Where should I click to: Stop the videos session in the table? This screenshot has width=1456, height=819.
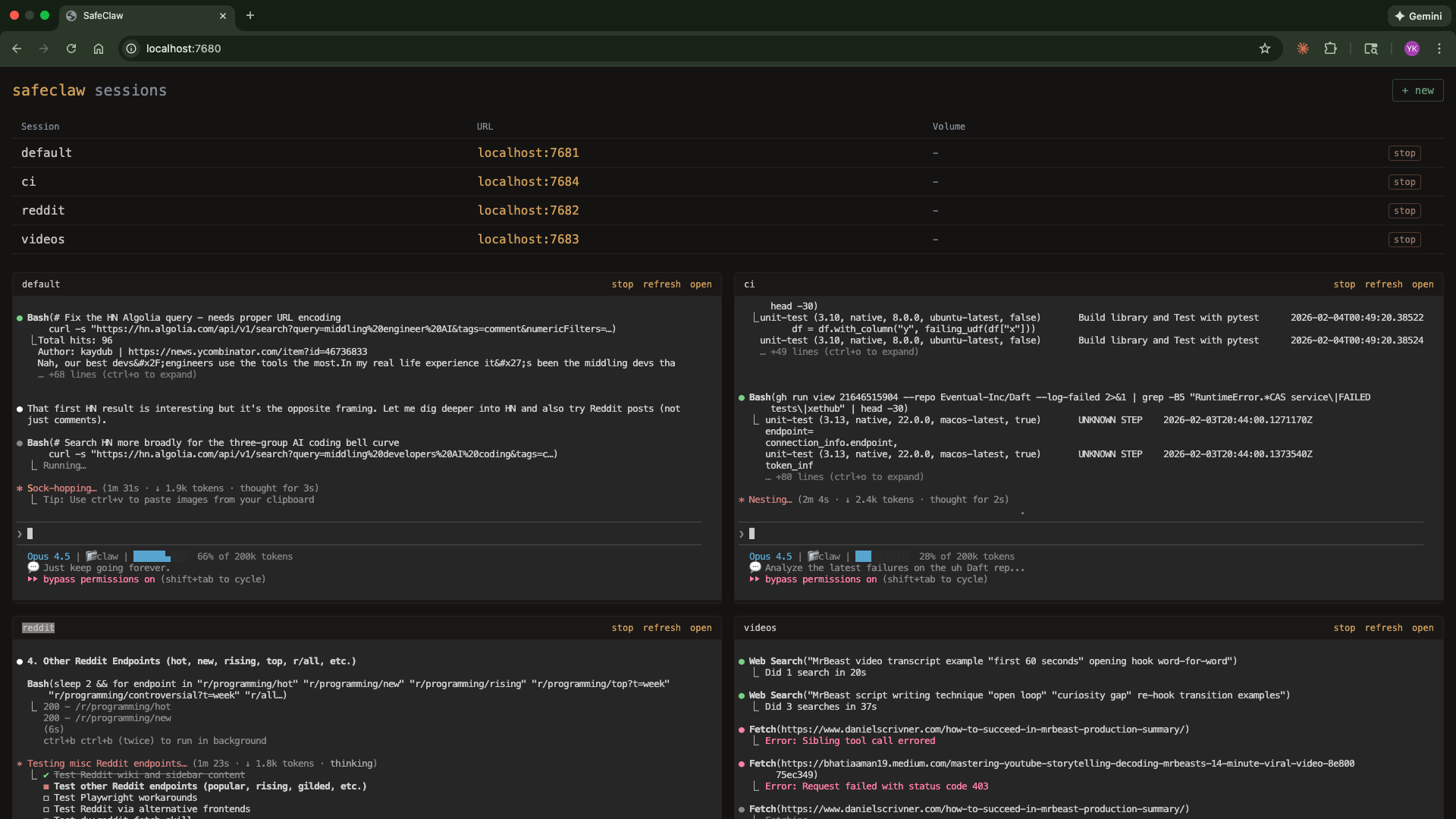(1404, 240)
